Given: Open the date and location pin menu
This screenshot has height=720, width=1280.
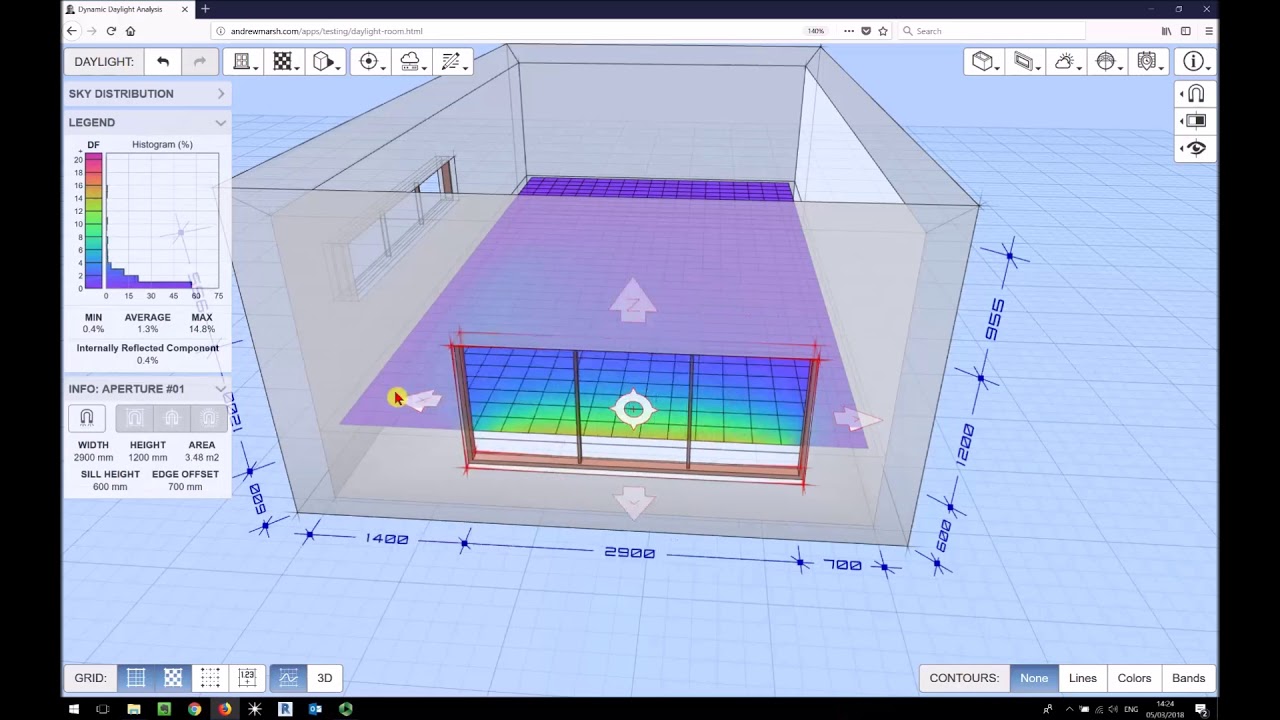Looking at the screenshot, I should (x=1148, y=62).
